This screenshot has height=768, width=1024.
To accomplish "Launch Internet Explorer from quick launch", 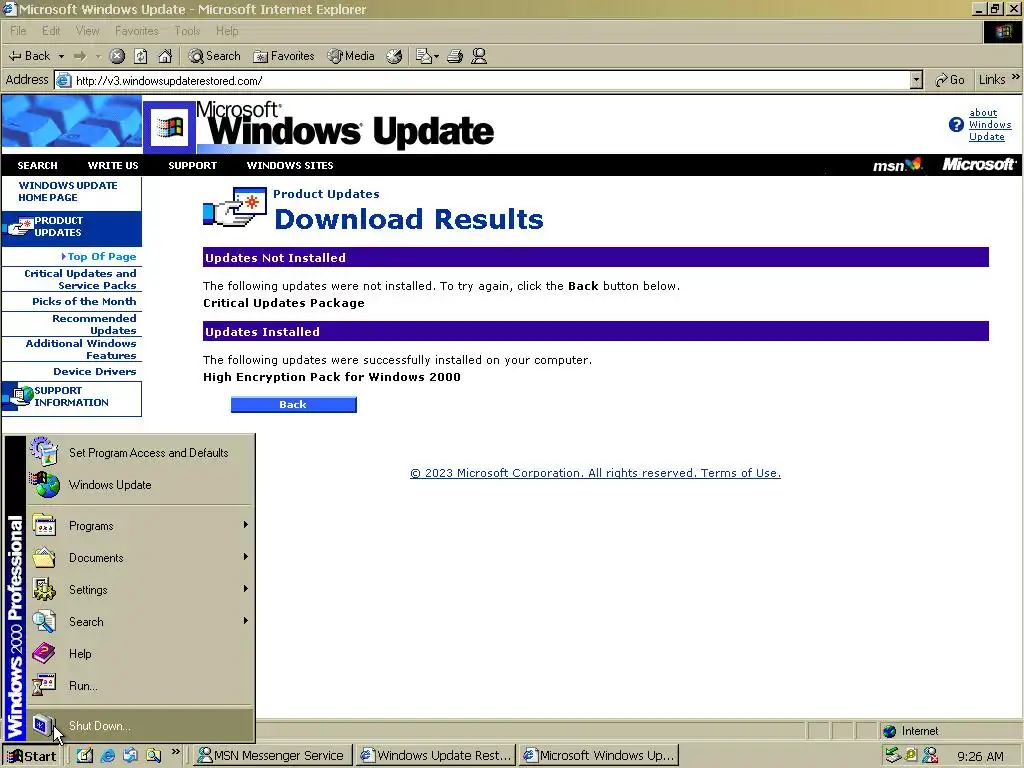I will tap(108, 755).
